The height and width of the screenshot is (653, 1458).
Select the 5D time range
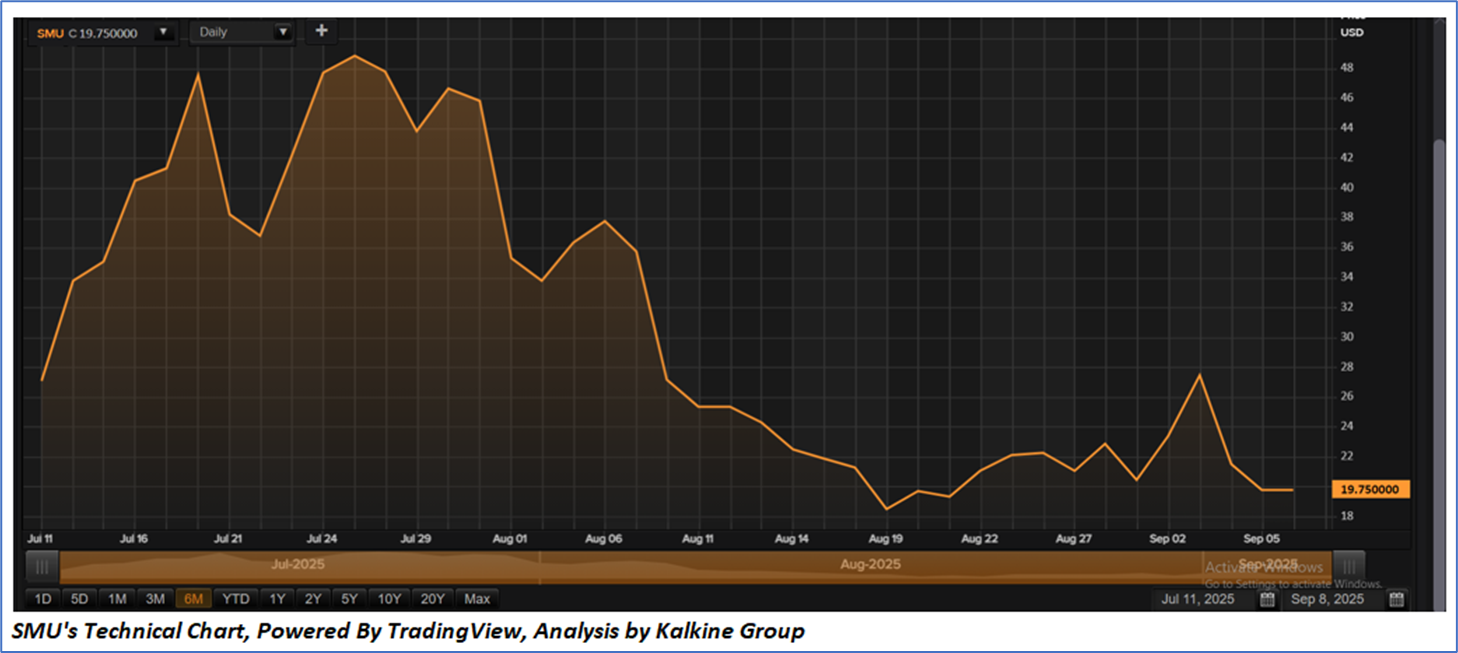[79, 599]
